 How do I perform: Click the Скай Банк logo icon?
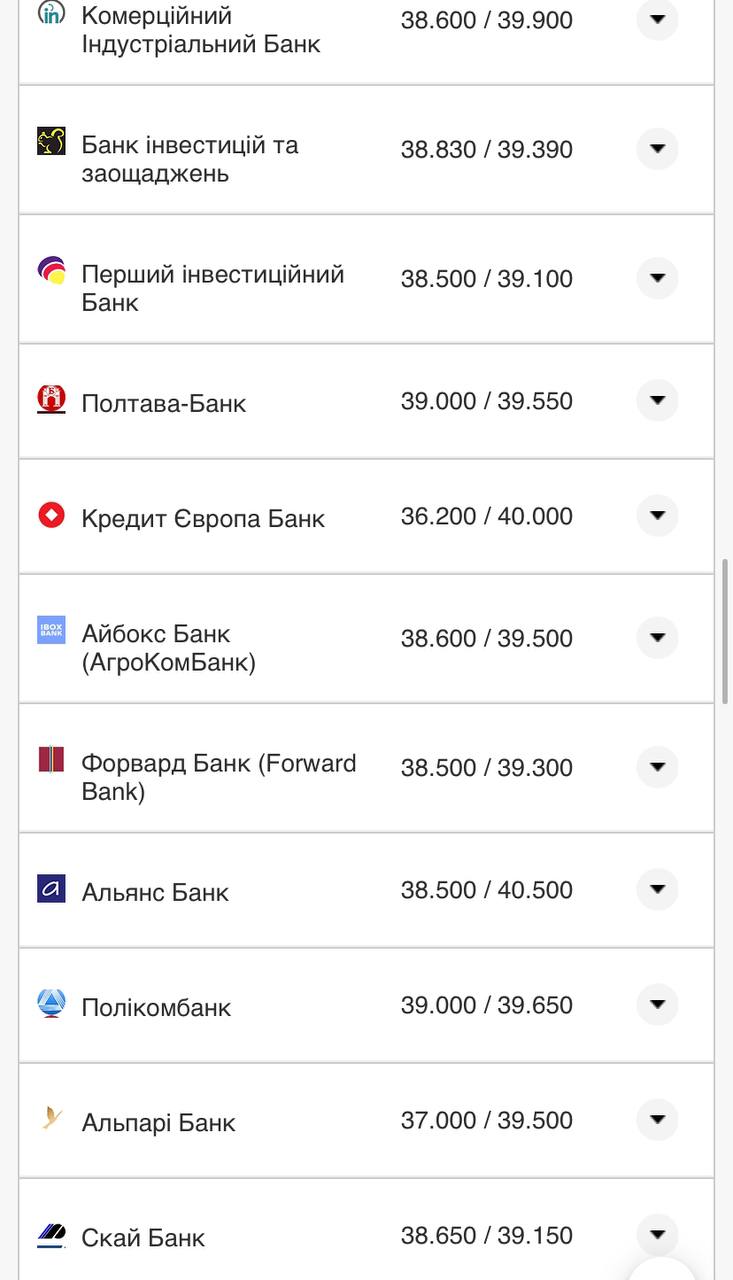point(51,1234)
